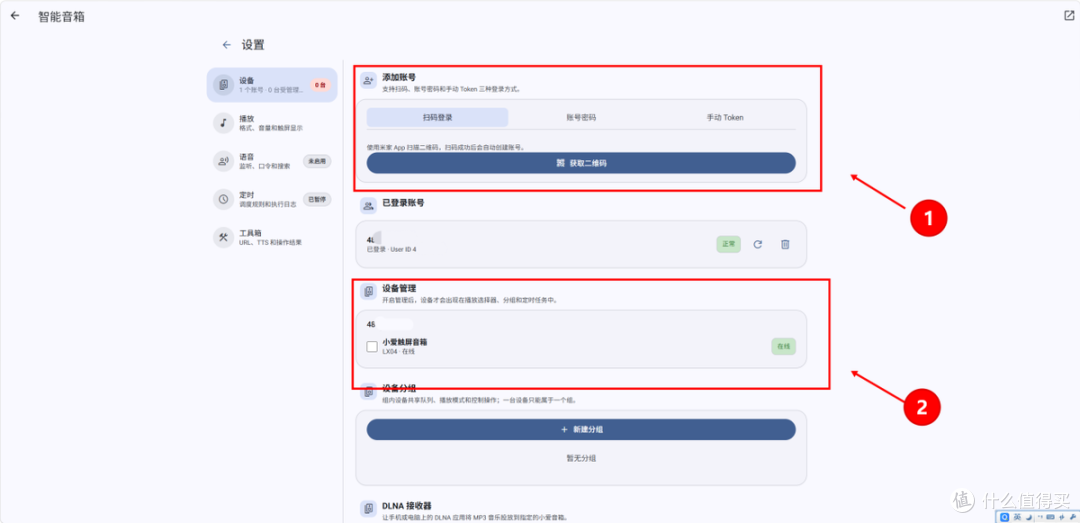Click the 未启用 badge on 语音
This screenshot has width=1080, height=523.
(x=317, y=161)
